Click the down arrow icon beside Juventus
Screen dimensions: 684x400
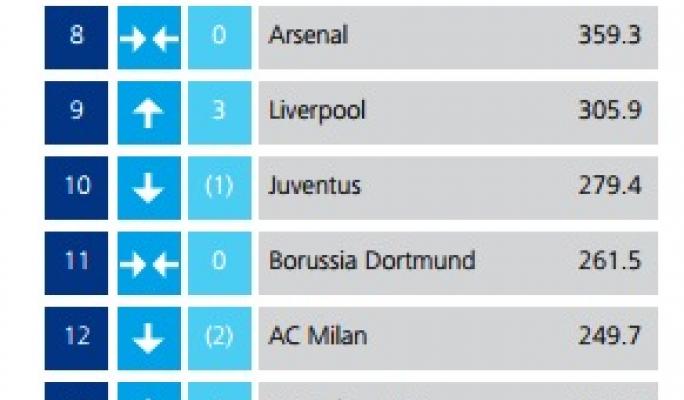click(x=149, y=186)
